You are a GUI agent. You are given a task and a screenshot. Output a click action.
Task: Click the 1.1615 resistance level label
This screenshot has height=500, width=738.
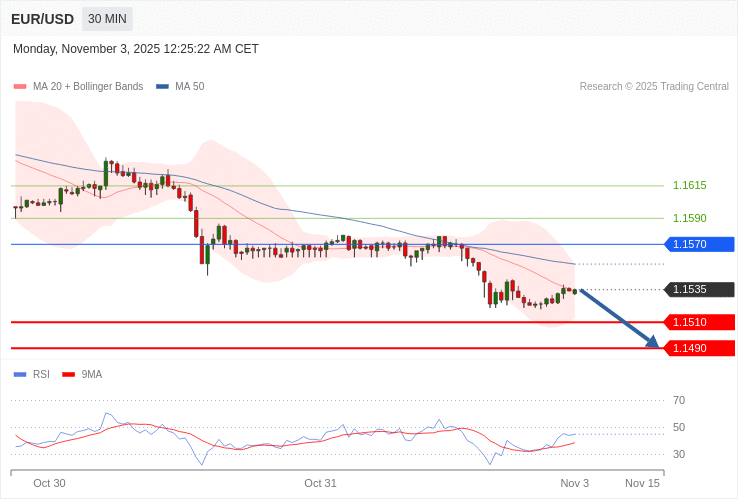click(689, 186)
